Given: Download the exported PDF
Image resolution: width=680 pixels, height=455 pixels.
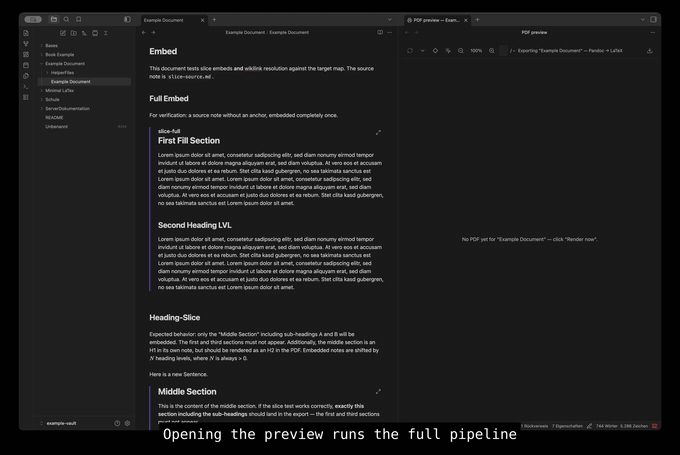Looking at the screenshot, I should tap(650, 51).
